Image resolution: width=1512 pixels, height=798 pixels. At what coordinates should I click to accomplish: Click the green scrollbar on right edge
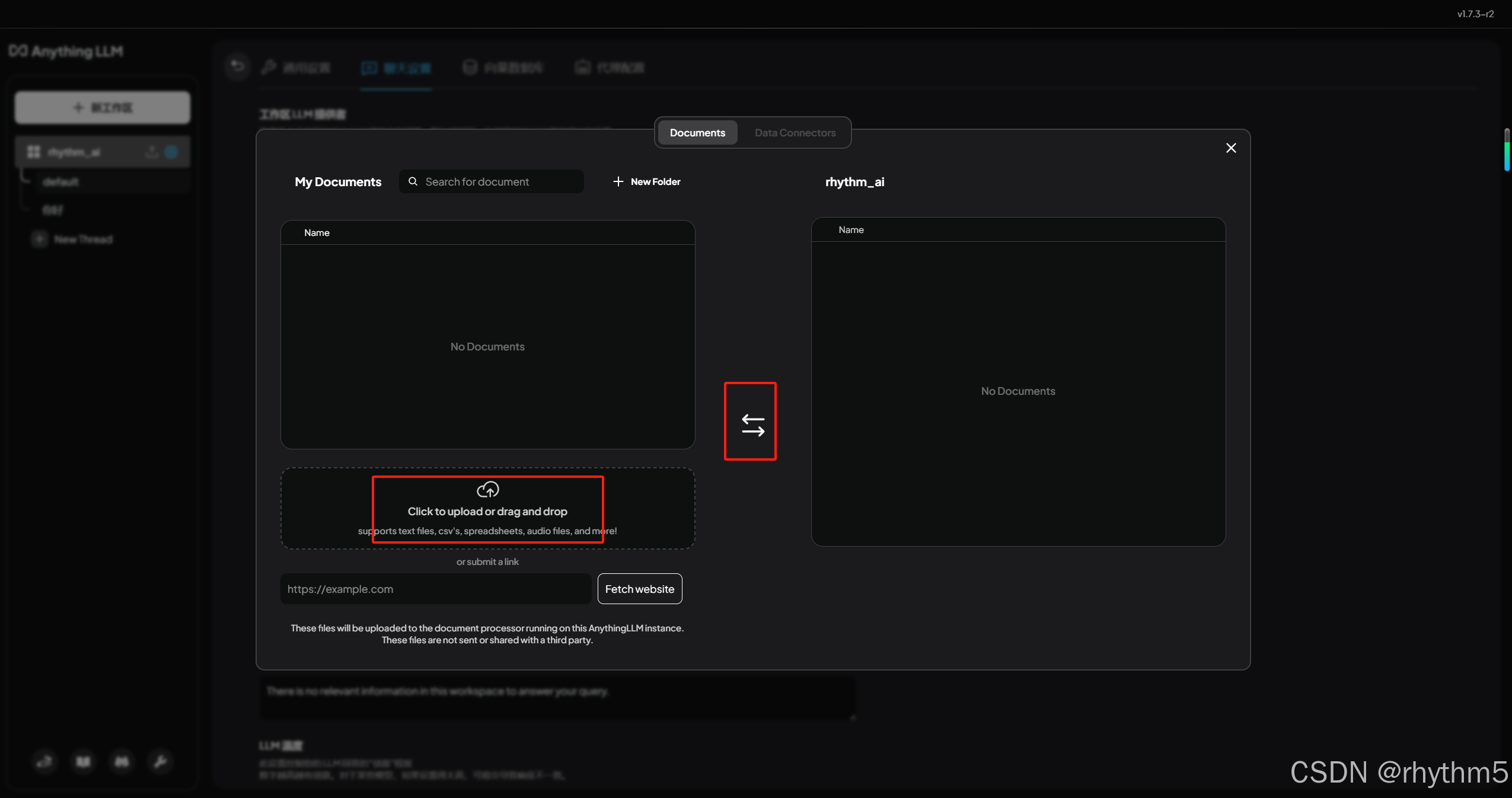1507,151
